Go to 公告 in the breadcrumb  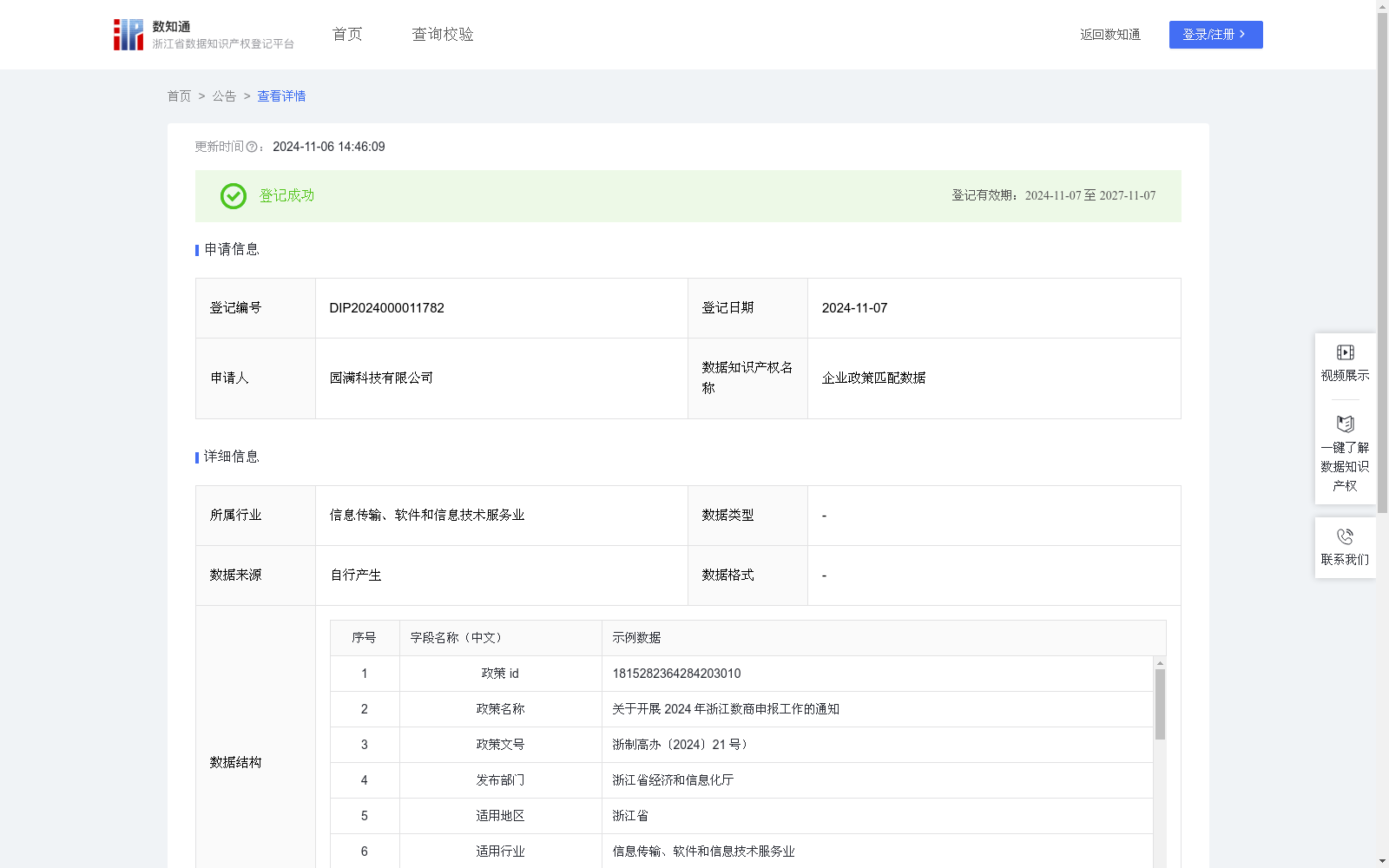point(224,96)
